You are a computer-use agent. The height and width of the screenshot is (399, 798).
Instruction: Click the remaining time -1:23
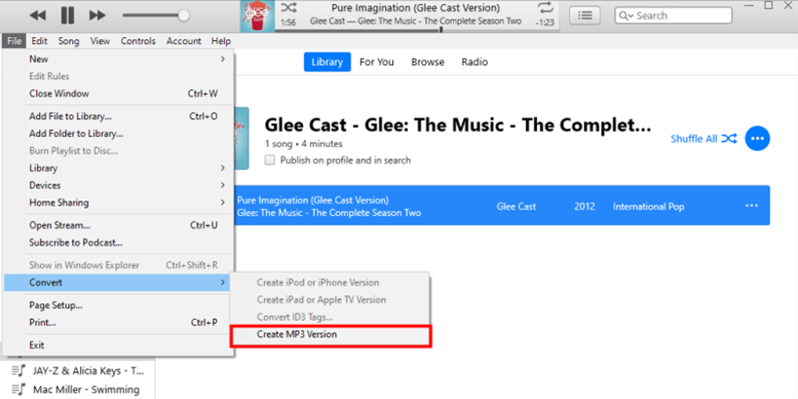click(x=545, y=23)
